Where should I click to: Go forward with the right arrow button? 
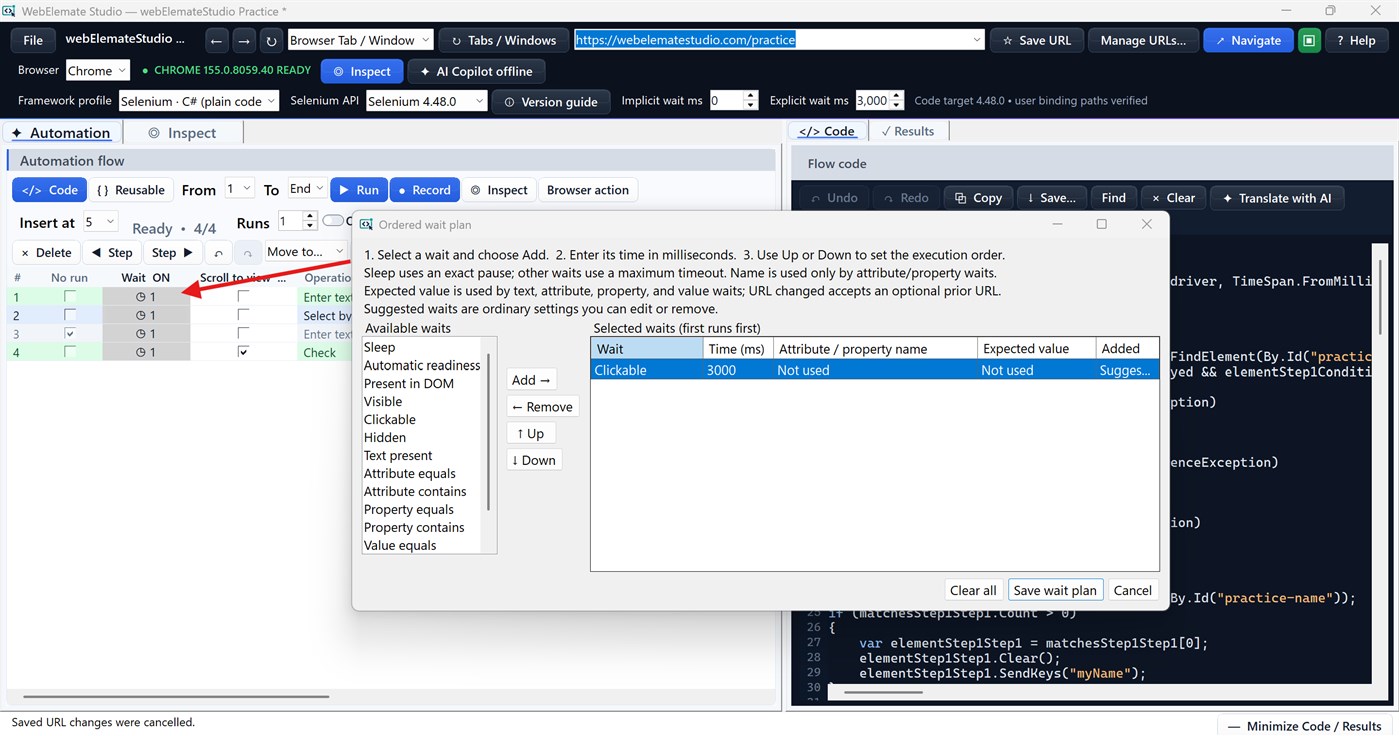[x=244, y=41]
